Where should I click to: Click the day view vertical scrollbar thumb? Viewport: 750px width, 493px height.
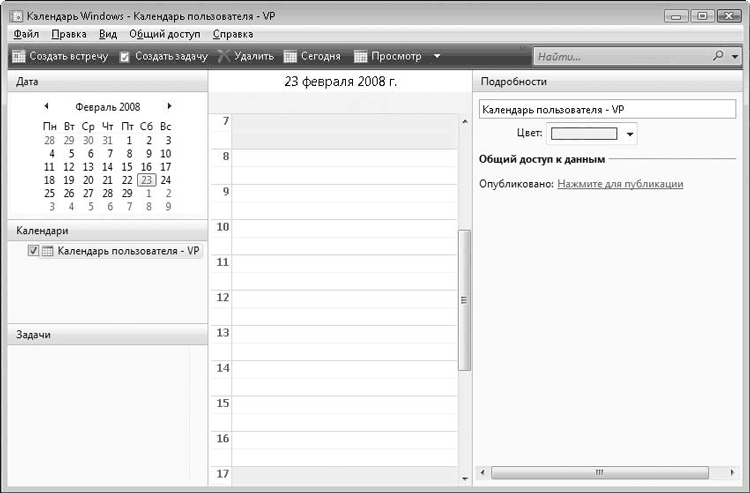click(464, 300)
